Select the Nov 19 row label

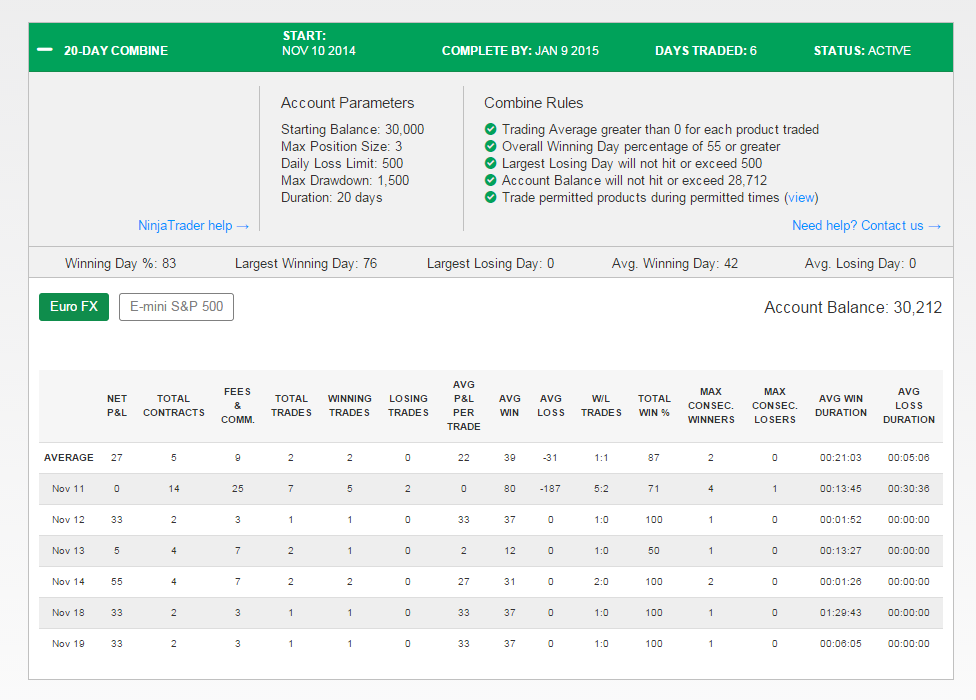tap(68, 643)
